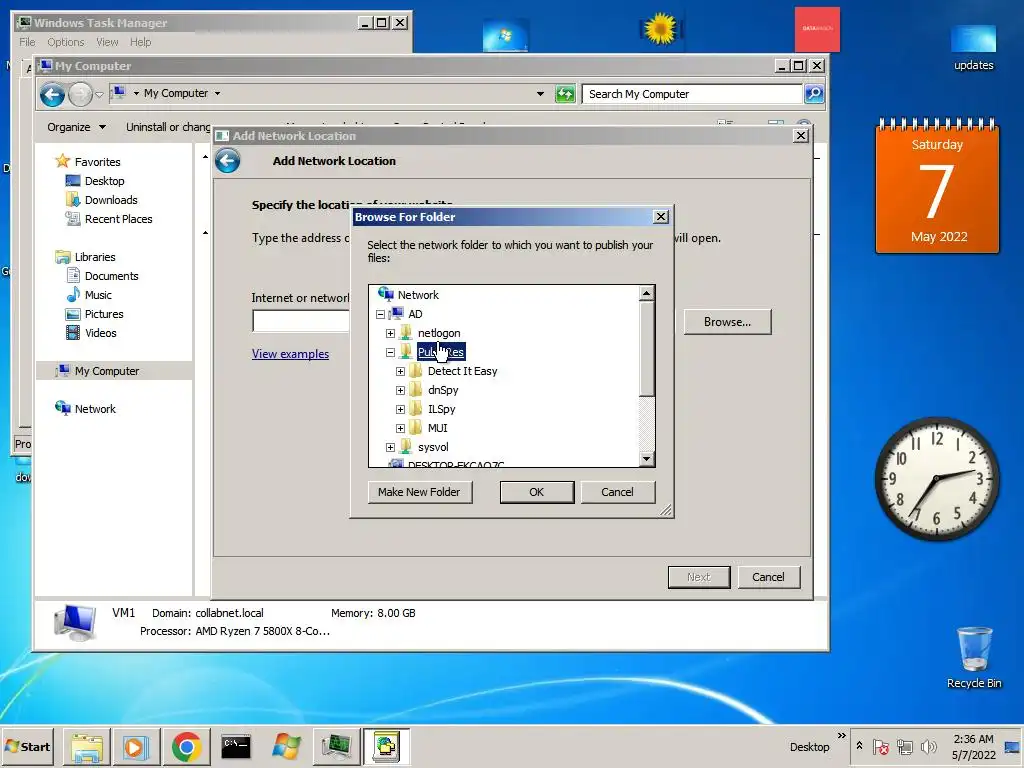Select the sysvol folder
Viewport: 1024px width, 768px height.
click(433, 447)
